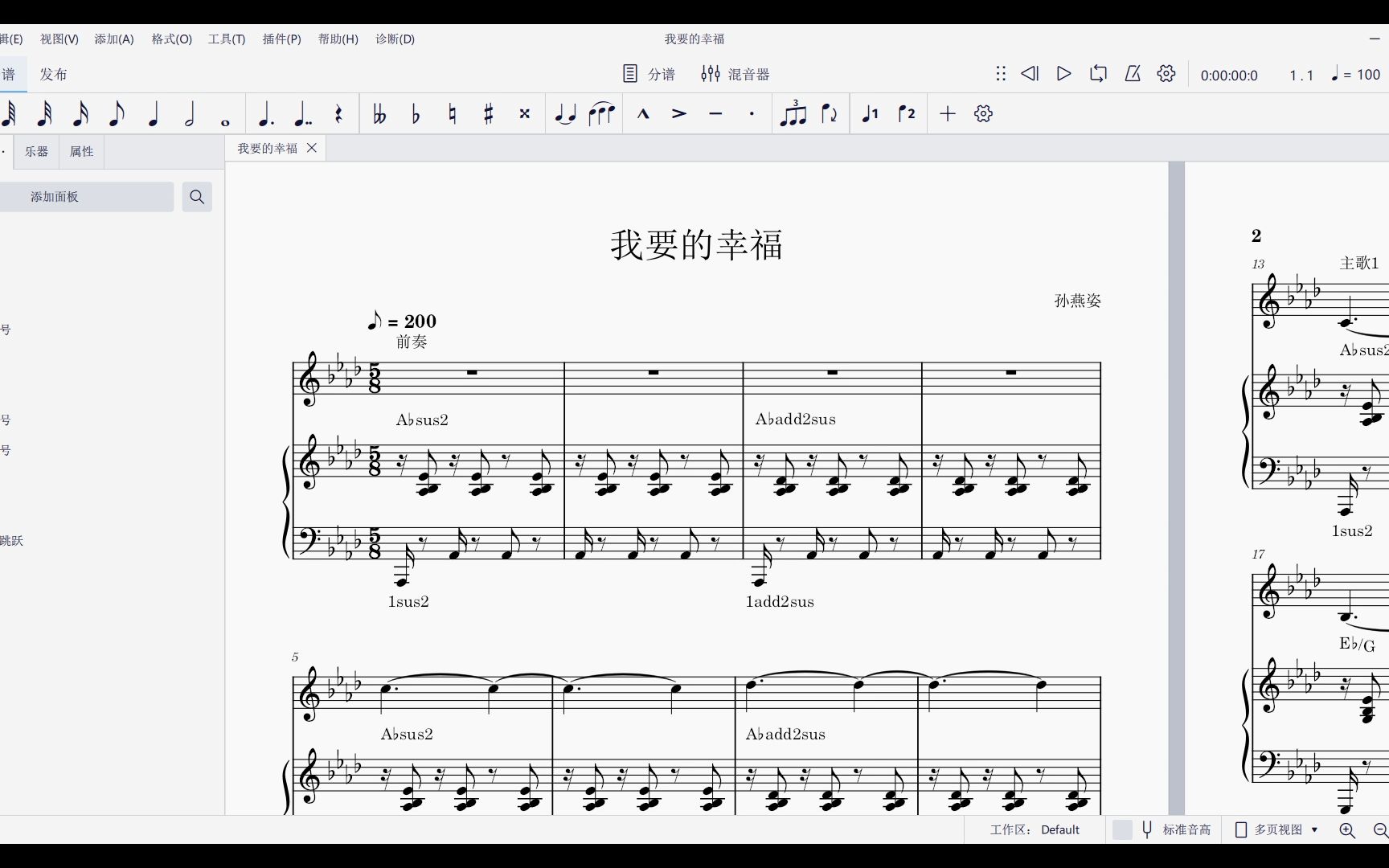1389x868 pixels.
Task: Apply flat accidental
Action: pos(416,114)
